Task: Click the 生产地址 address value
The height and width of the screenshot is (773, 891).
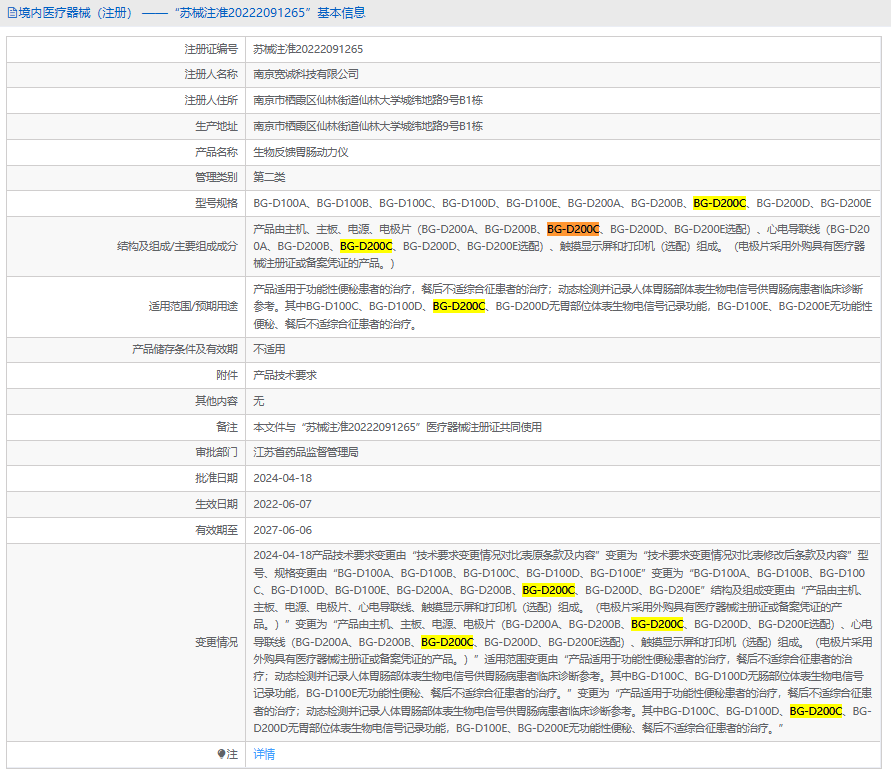Action: coord(368,126)
